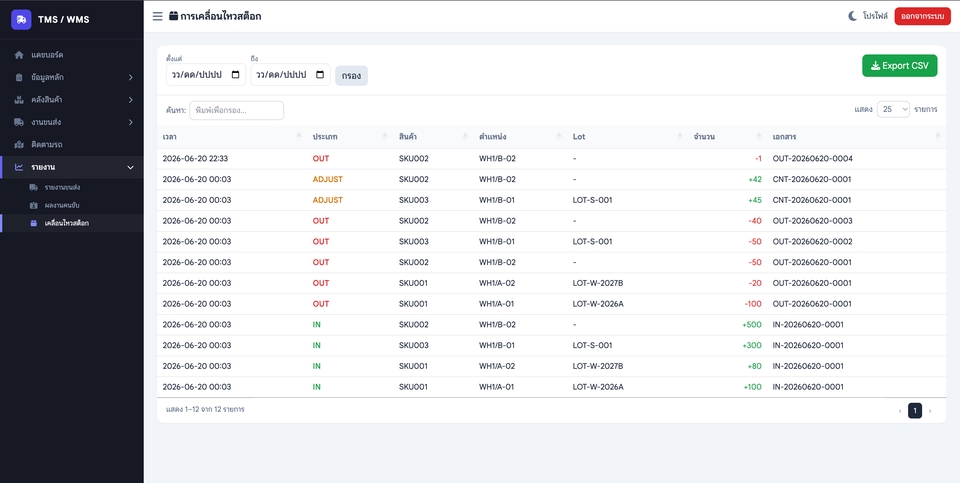This screenshot has height=483, width=960.
Task: Open calendar picker in ตั้งแต่ date field
Action: tap(236, 75)
